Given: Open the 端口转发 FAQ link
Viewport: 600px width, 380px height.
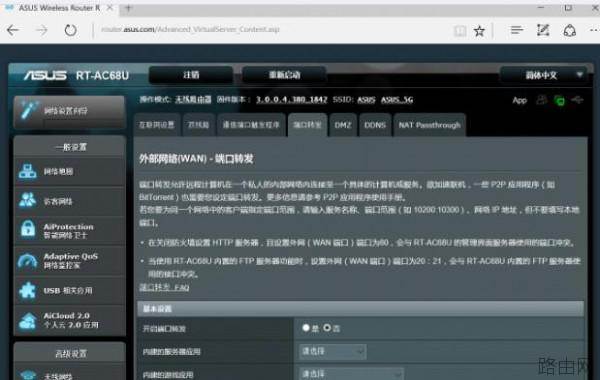Looking at the screenshot, I should [164, 287].
